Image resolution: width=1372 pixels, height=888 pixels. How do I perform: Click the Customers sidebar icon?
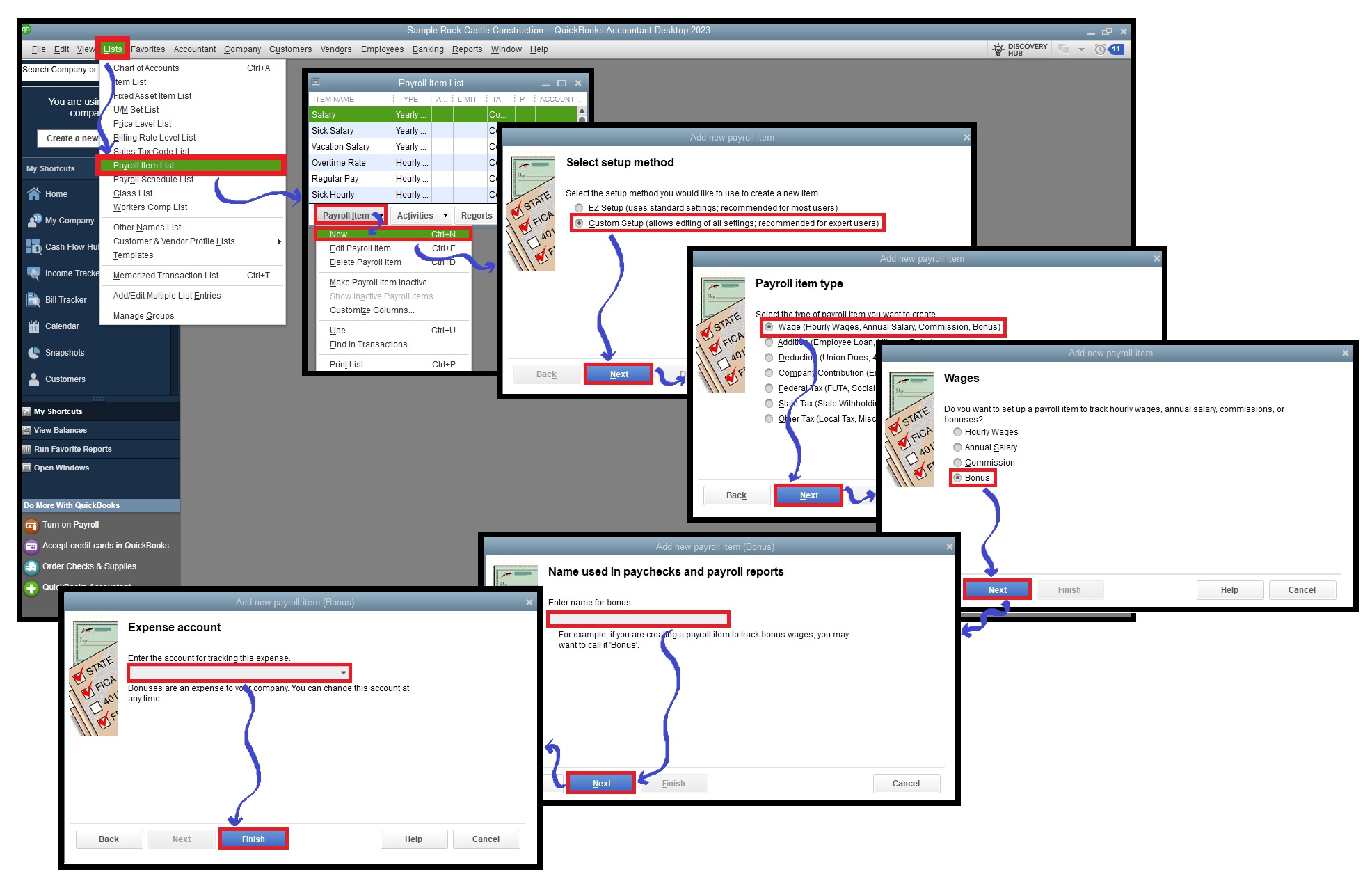tap(33, 379)
